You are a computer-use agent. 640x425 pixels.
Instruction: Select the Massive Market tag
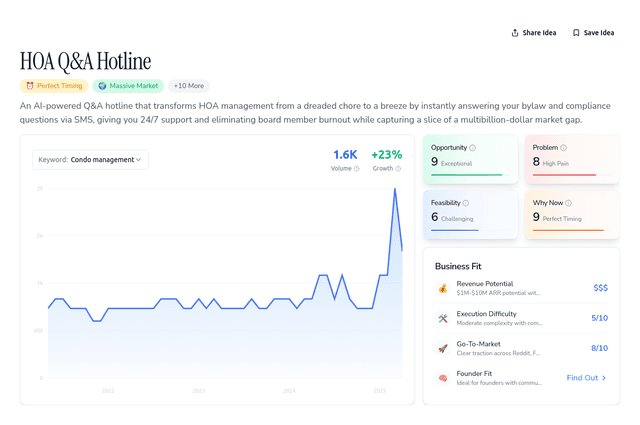[x=128, y=86]
